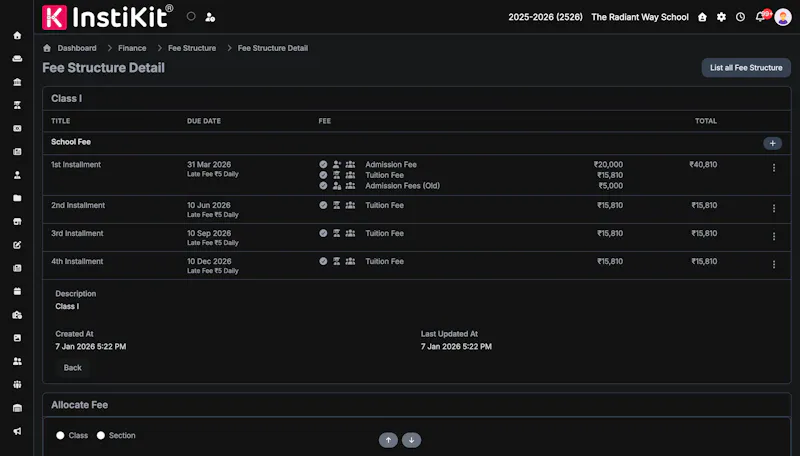The width and height of the screenshot is (800, 456).
Task: Open the single user icon in the sidebar
Action: 17,175
